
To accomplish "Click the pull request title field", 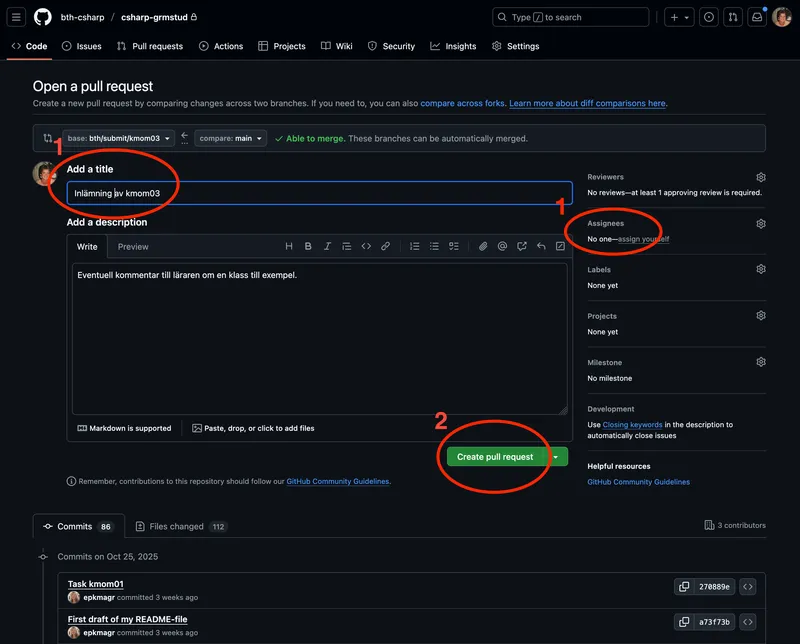I will pyautogui.click(x=319, y=193).
